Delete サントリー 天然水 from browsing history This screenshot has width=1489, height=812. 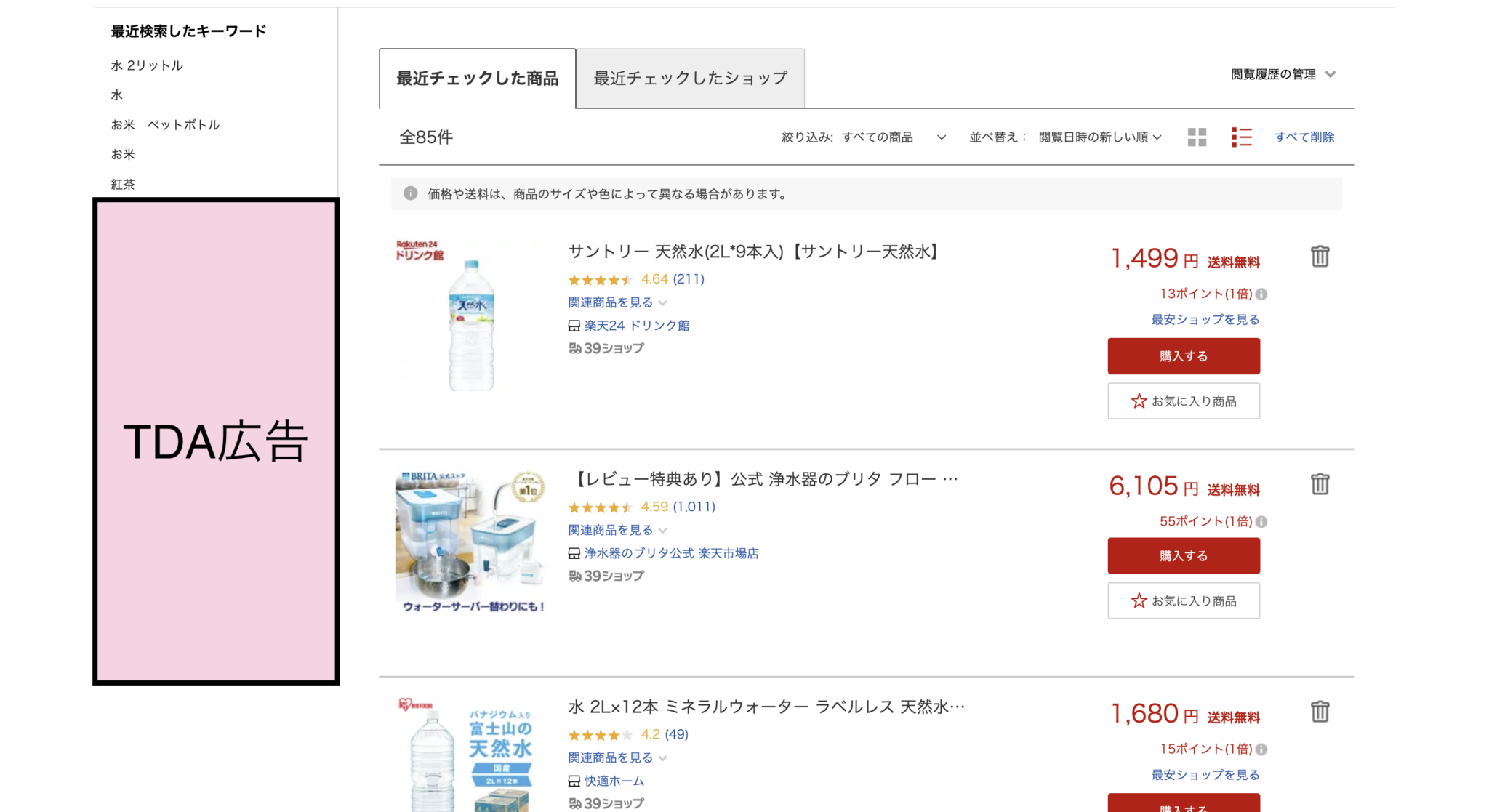(x=1320, y=256)
